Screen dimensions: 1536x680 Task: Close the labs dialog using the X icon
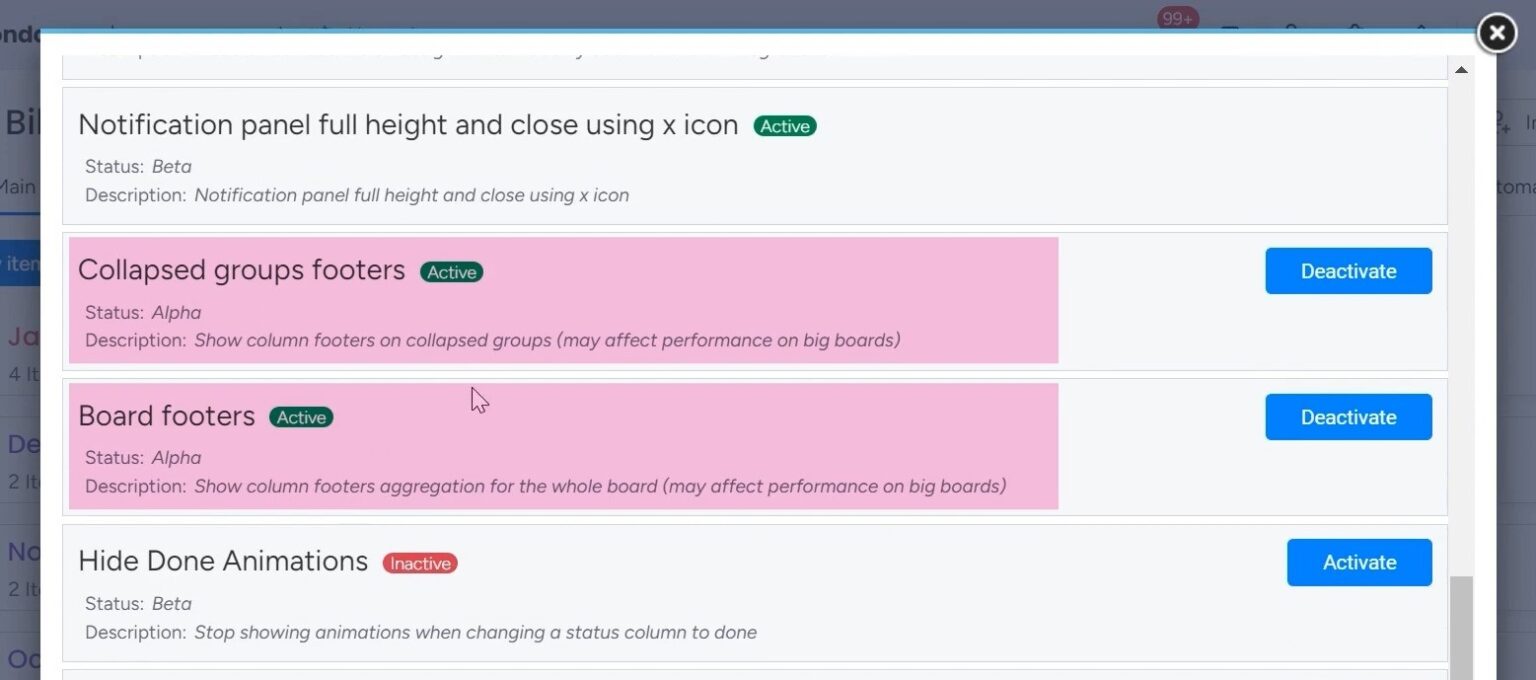(1495, 33)
